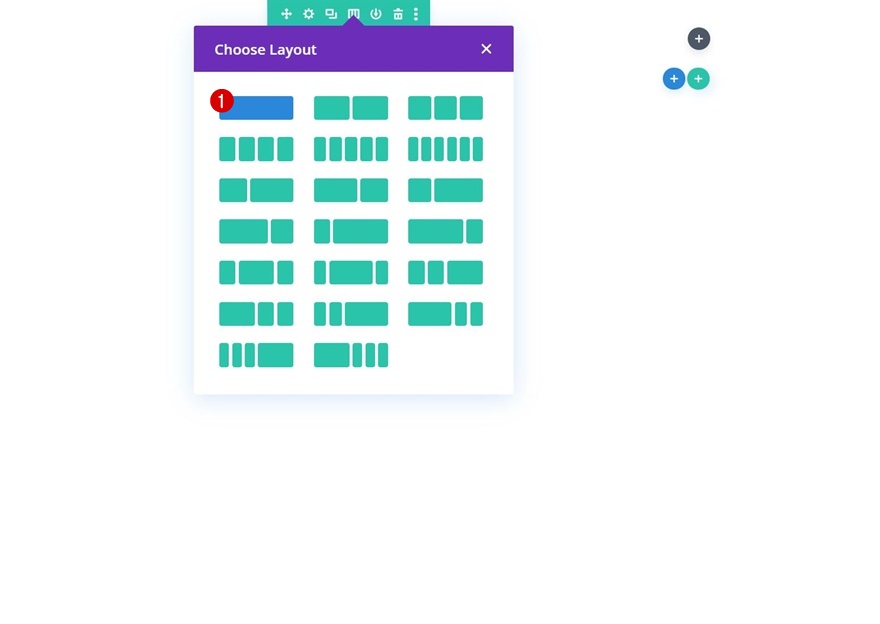Open the three-dot more options menu
880x624 pixels.
[x=416, y=14]
